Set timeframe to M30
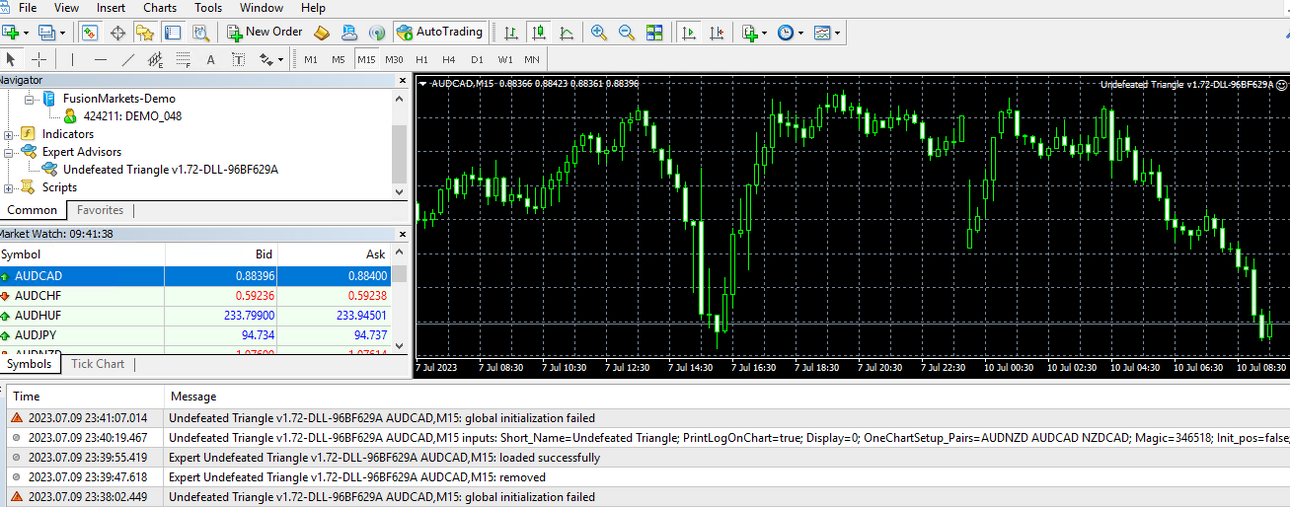 tap(394, 60)
